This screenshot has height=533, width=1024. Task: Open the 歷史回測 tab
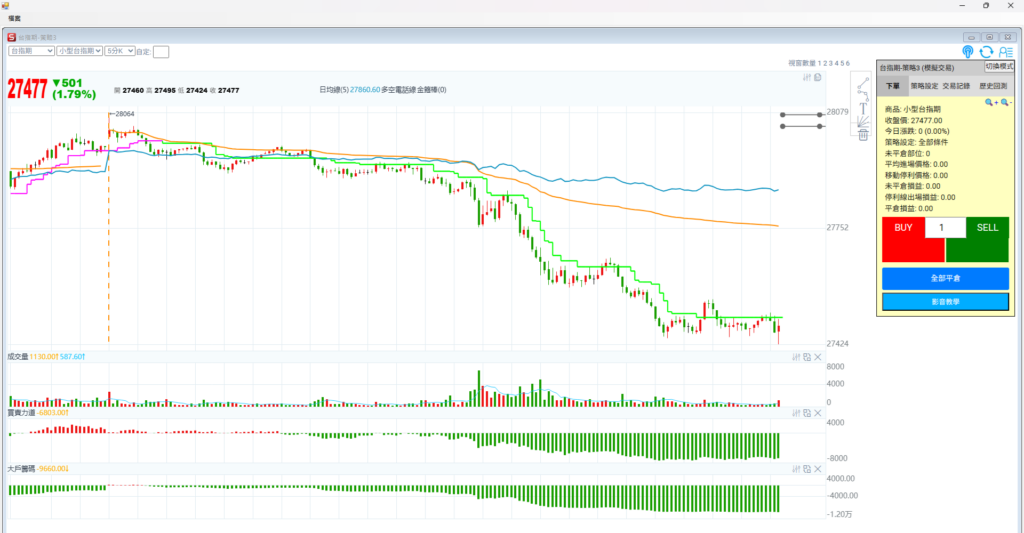(991, 86)
